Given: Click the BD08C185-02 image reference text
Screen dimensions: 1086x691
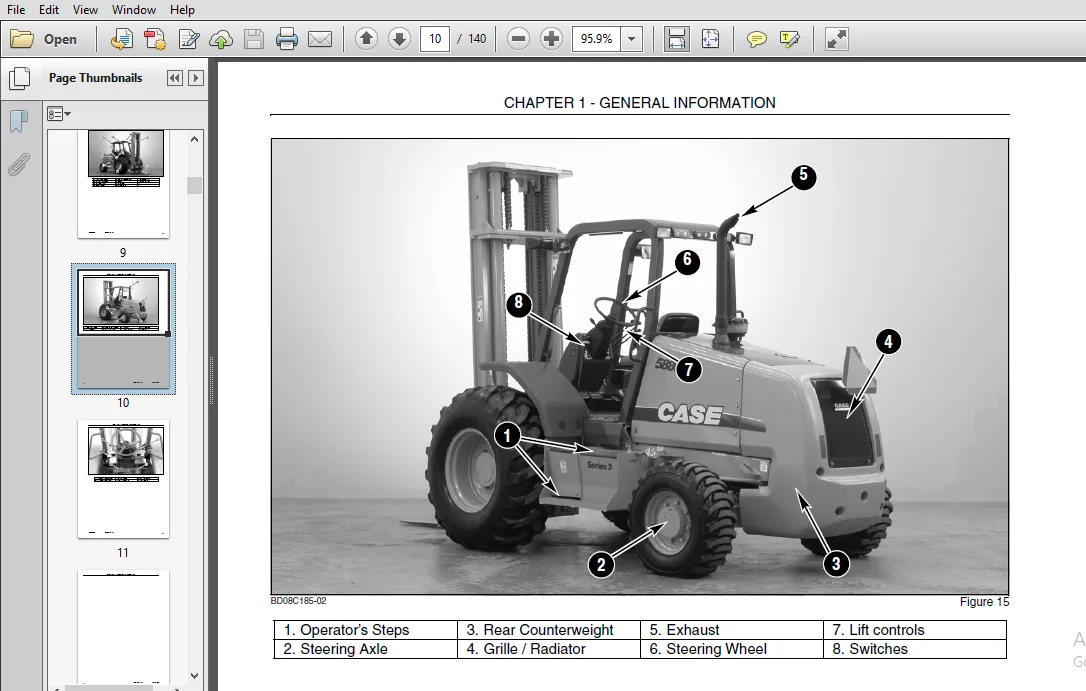Looking at the screenshot, I should pyautogui.click(x=299, y=601).
